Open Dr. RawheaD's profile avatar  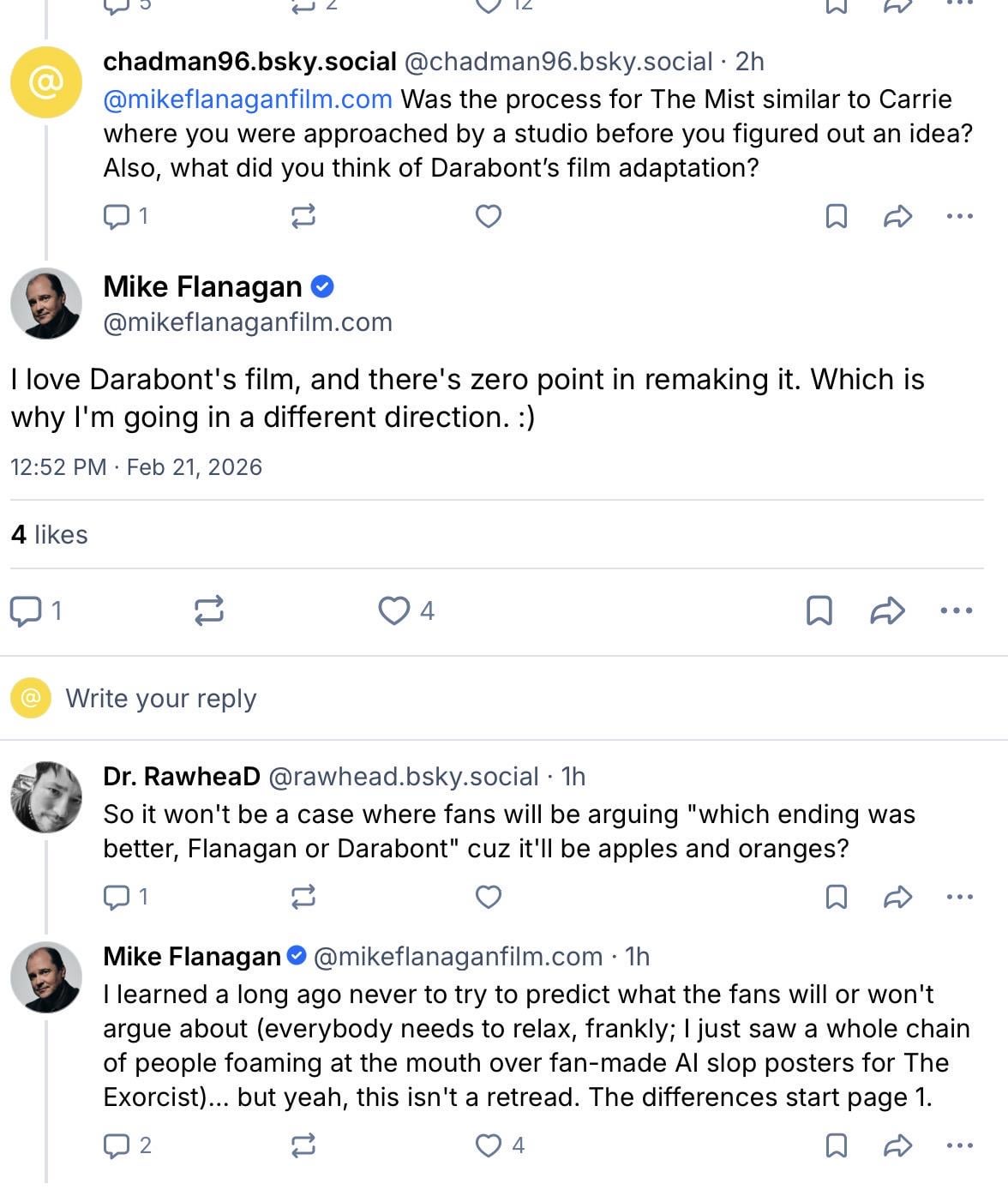pos(46,796)
